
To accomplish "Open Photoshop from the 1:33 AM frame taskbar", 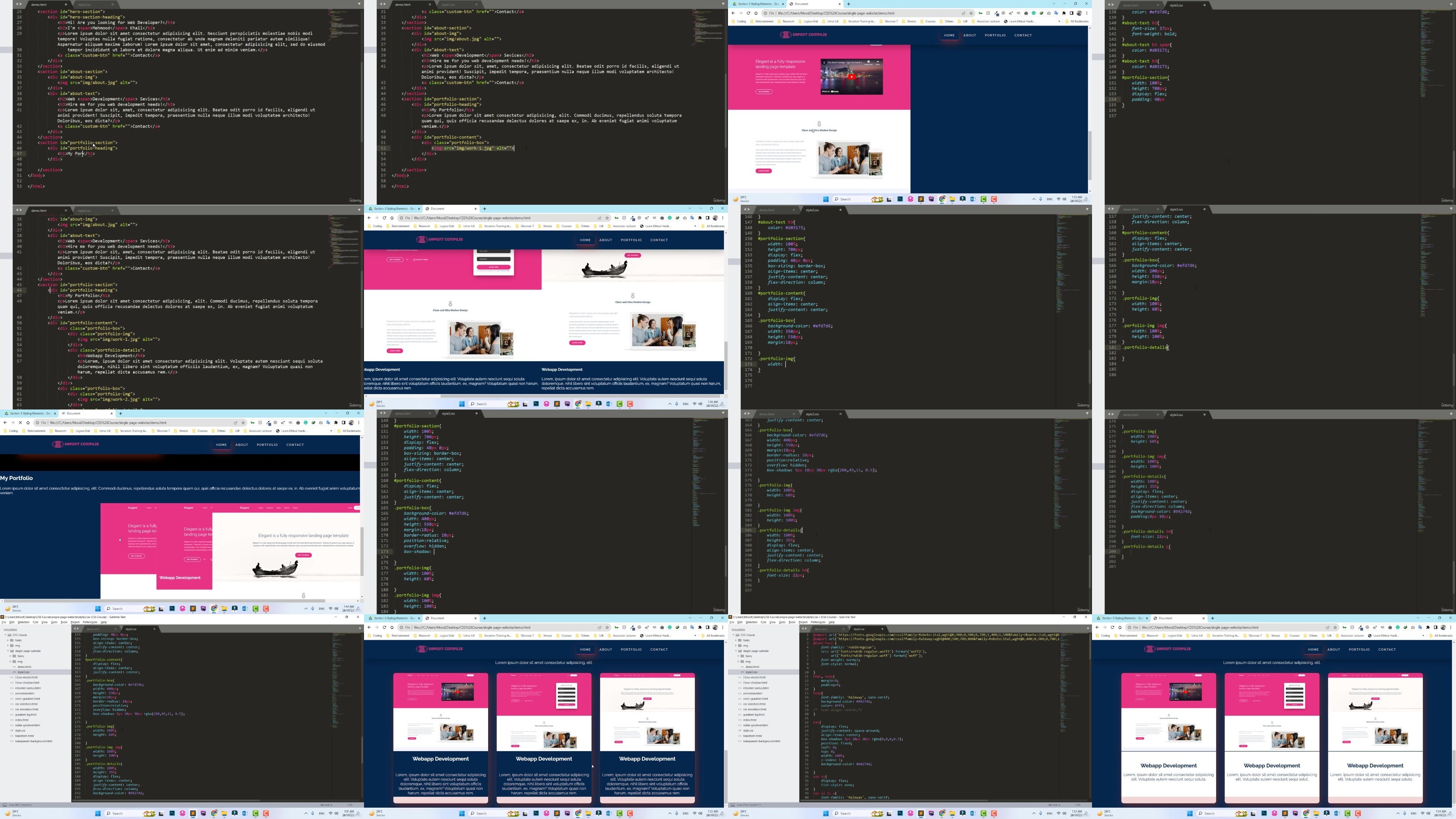I will (900, 199).
